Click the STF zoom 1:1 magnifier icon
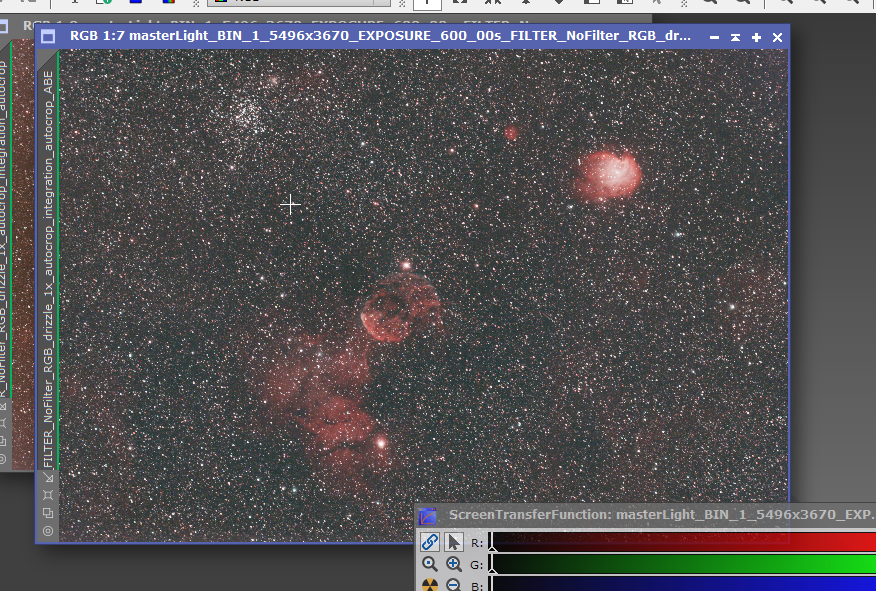The image size is (876, 591). pyautogui.click(x=430, y=564)
